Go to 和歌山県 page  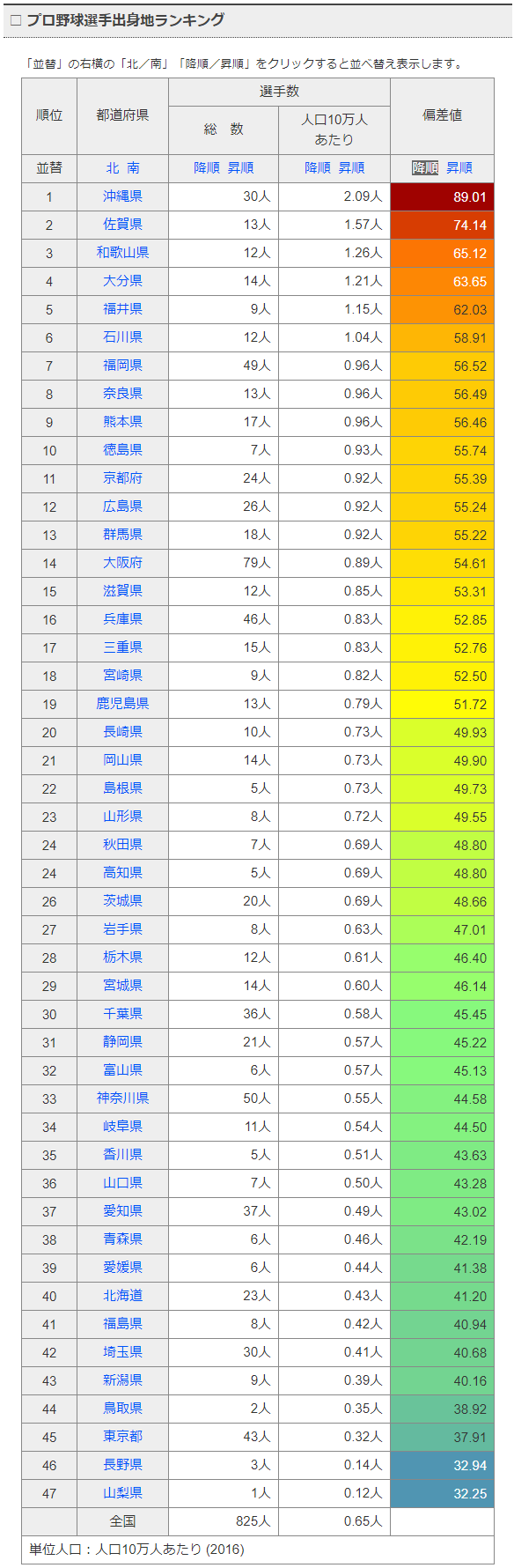pyautogui.click(x=122, y=253)
